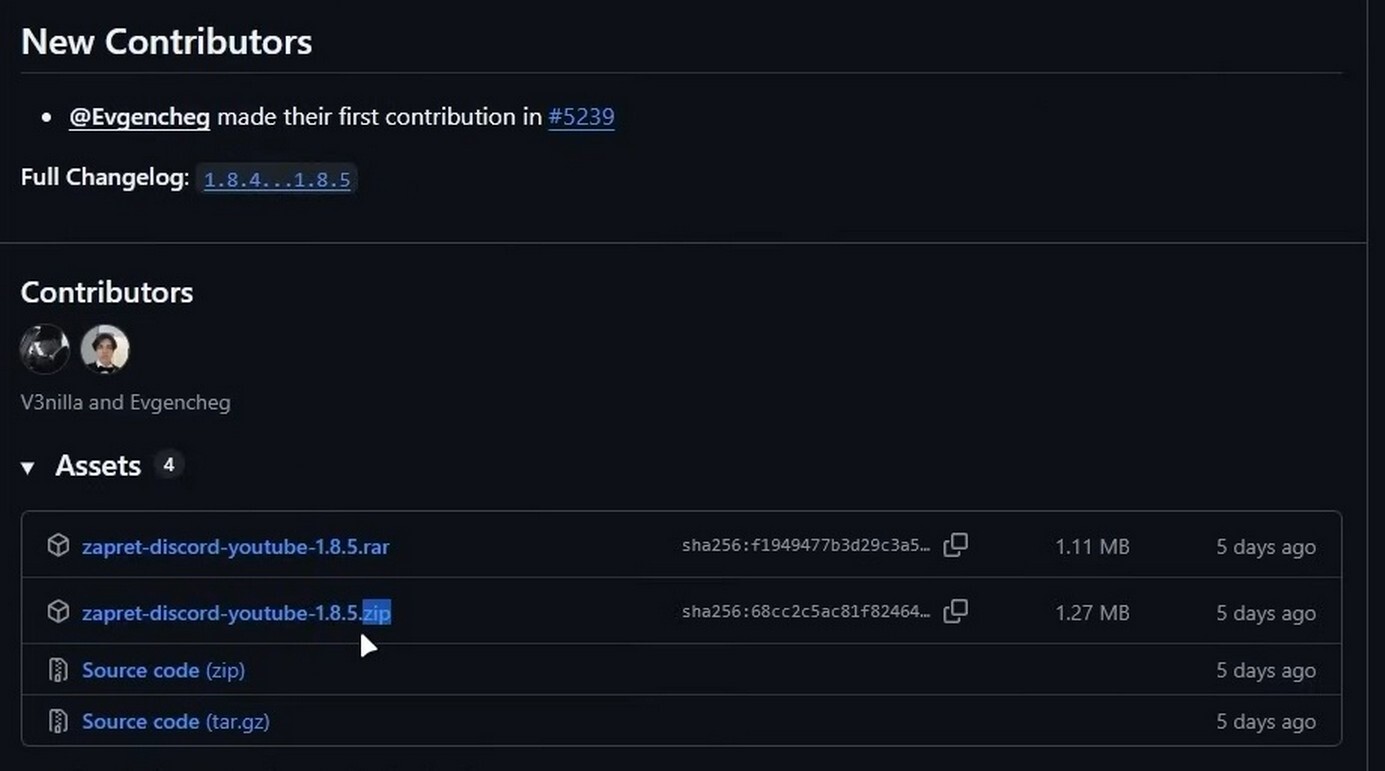This screenshot has height=771, width=1385.
Task: Collapse the Assets section
Action: pos(27,465)
